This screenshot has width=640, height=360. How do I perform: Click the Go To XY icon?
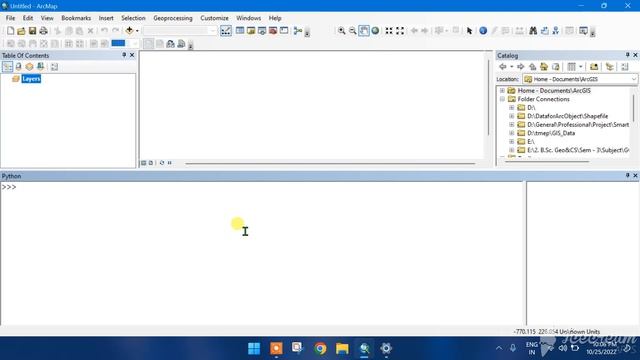click(556, 31)
